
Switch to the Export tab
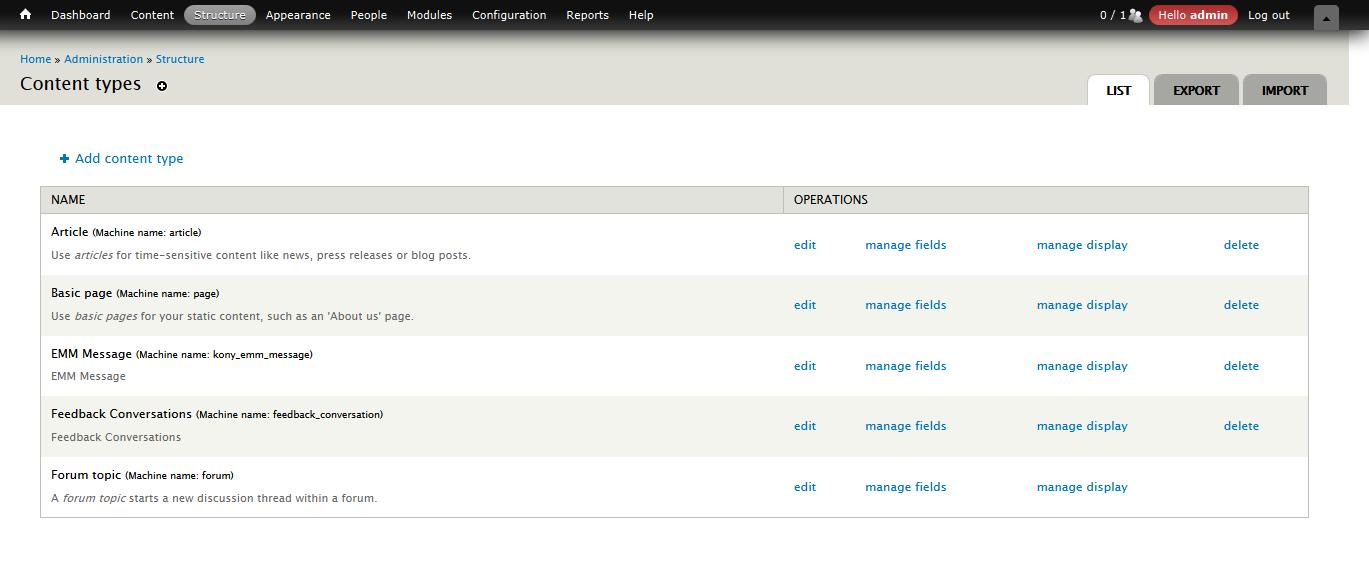point(1196,90)
